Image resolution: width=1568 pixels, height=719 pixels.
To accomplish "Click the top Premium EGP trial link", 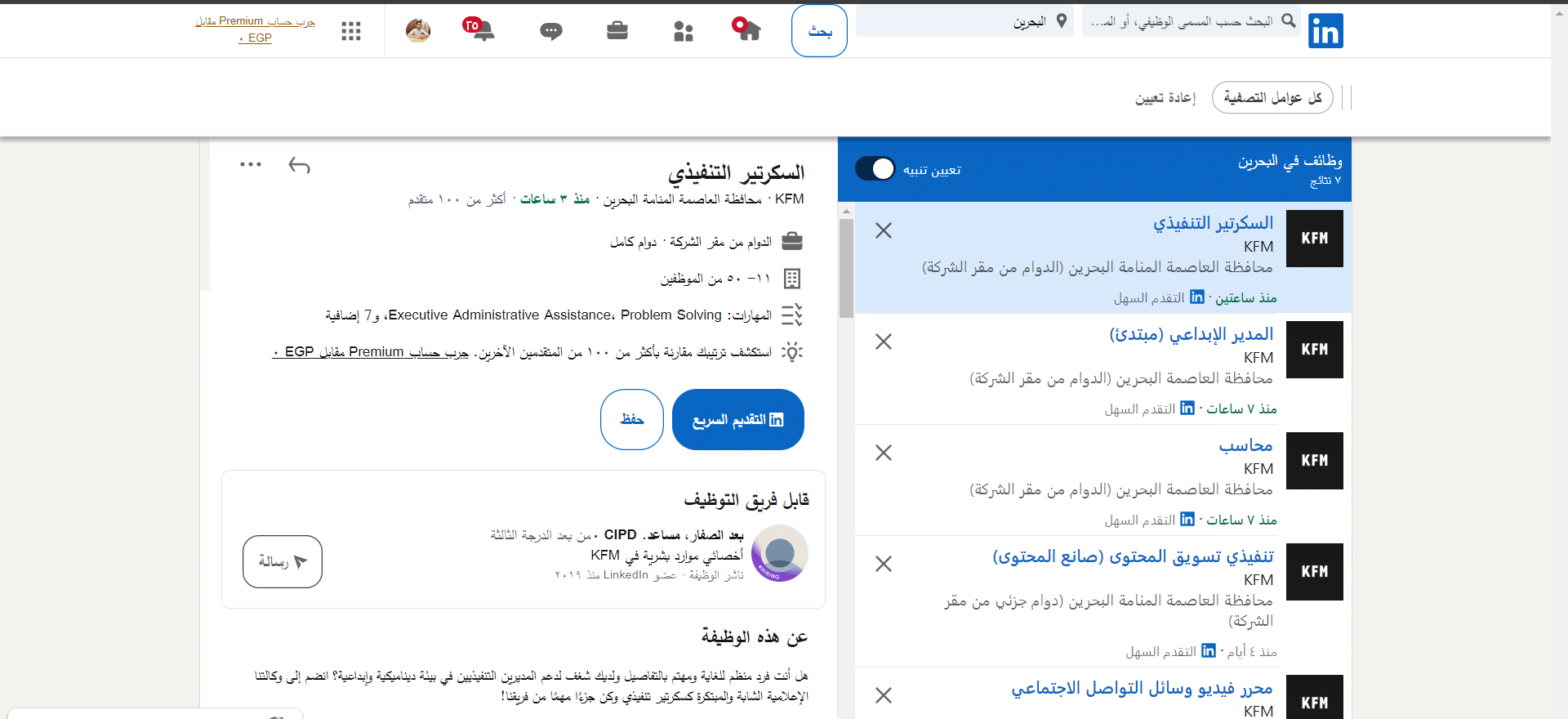I will coord(255,29).
